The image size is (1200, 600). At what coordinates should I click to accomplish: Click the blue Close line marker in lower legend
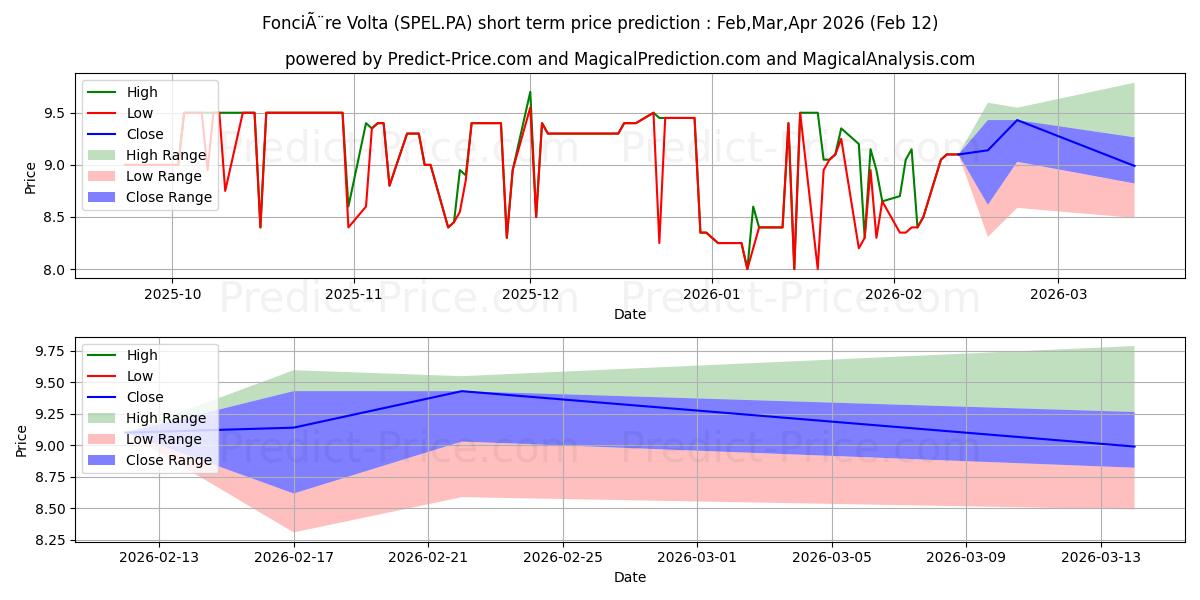pos(103,397)
